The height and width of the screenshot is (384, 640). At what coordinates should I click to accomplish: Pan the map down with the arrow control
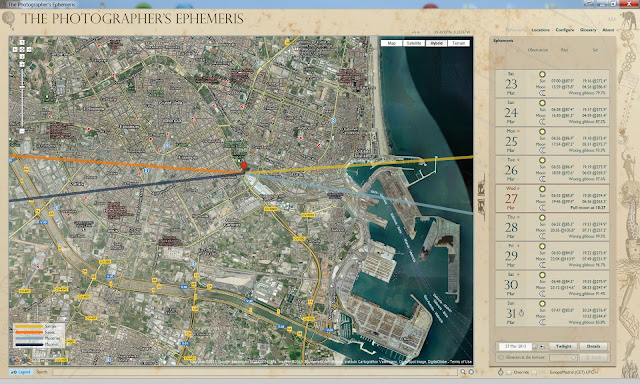(x=22, y=57)
